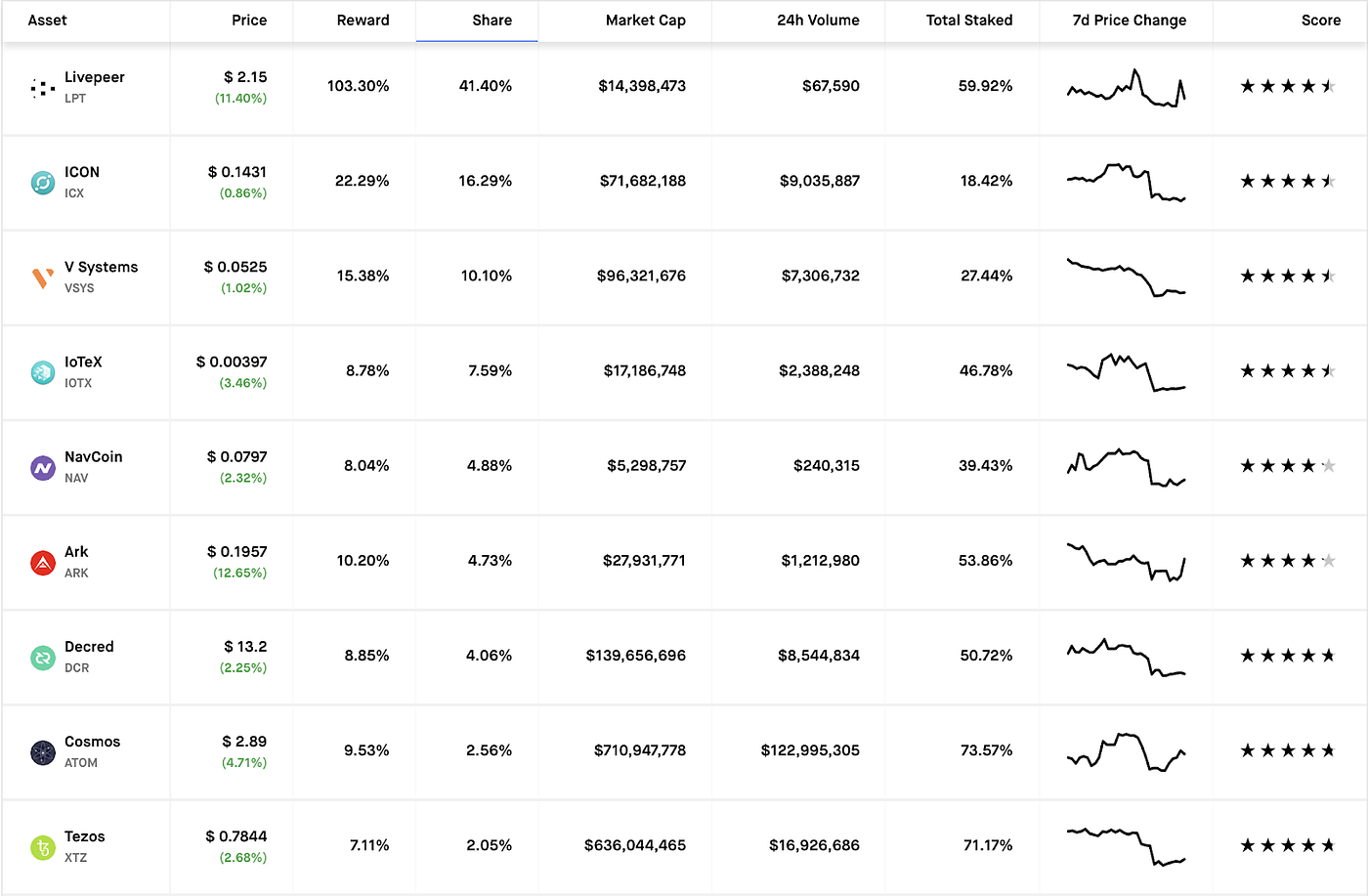Click the IoTeX coin logo
The width and height of the screenshot is (1368, 896).
point(43,371)
